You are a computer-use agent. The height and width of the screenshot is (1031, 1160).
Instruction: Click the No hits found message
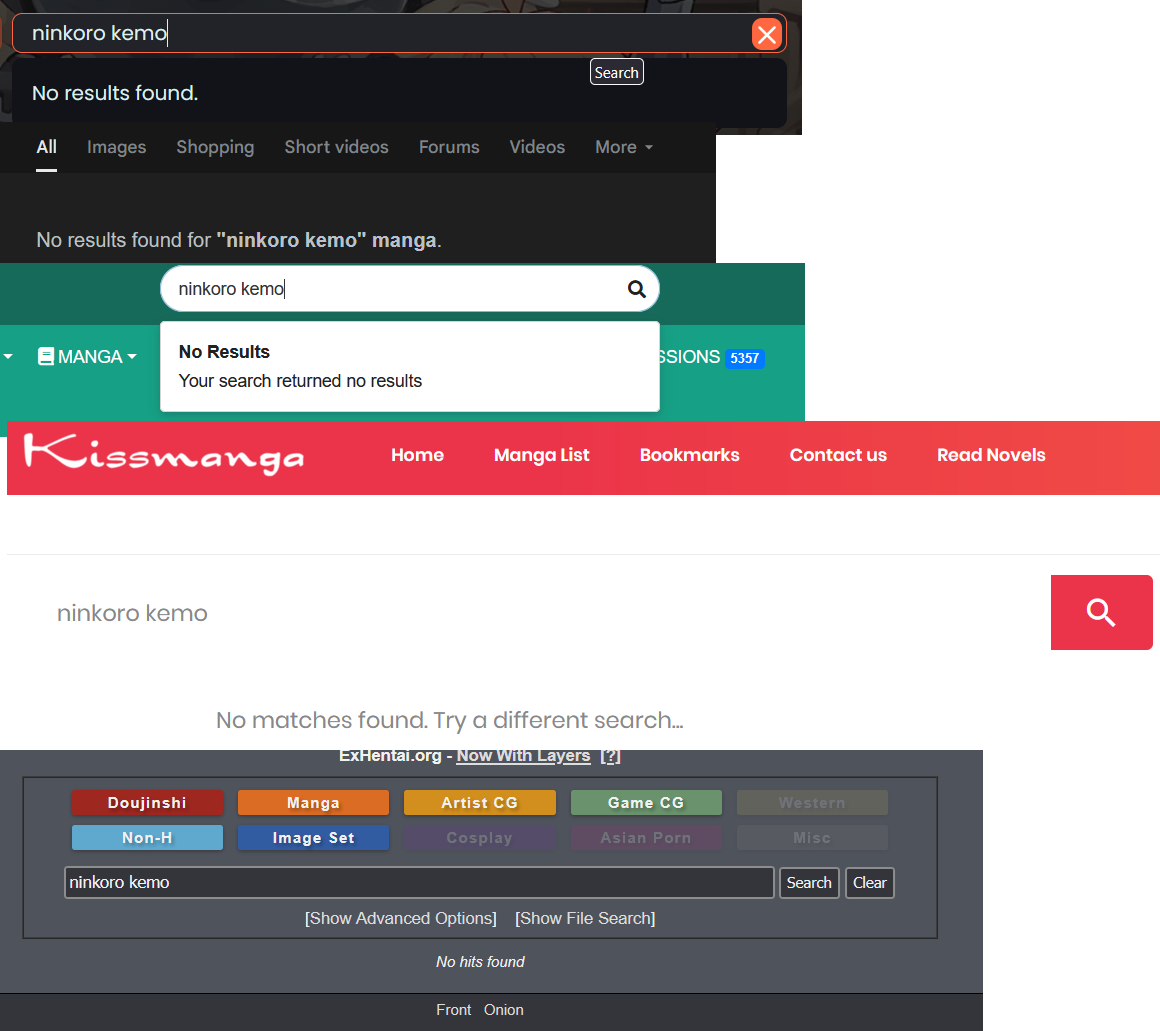pos(480,961)
